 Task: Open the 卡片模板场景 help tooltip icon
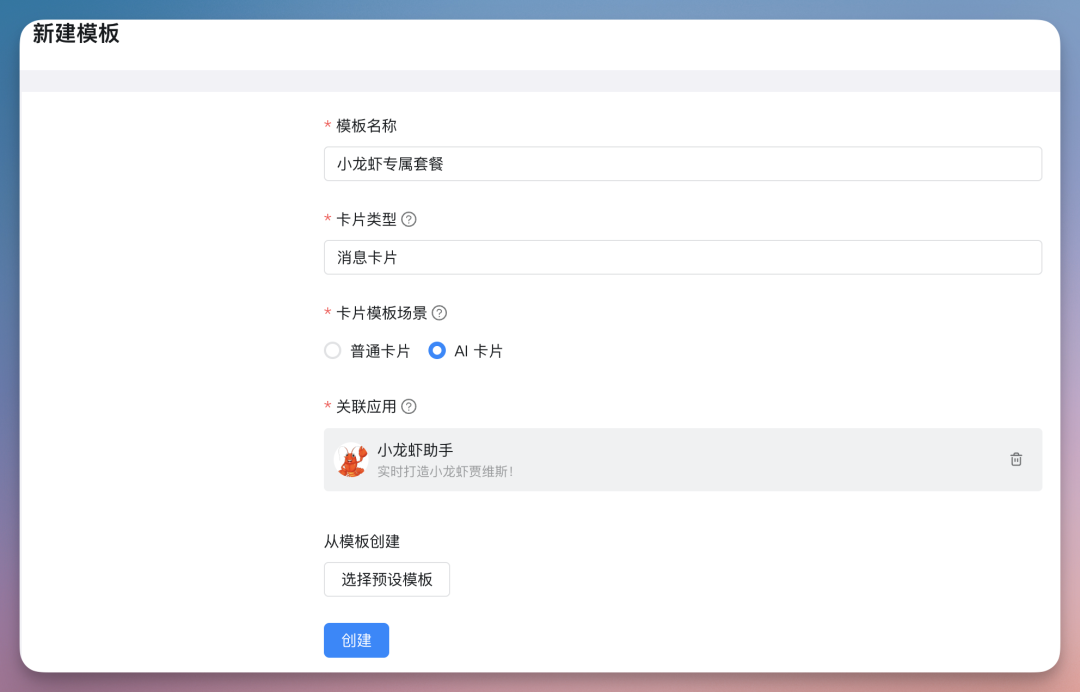click(439, 312)
